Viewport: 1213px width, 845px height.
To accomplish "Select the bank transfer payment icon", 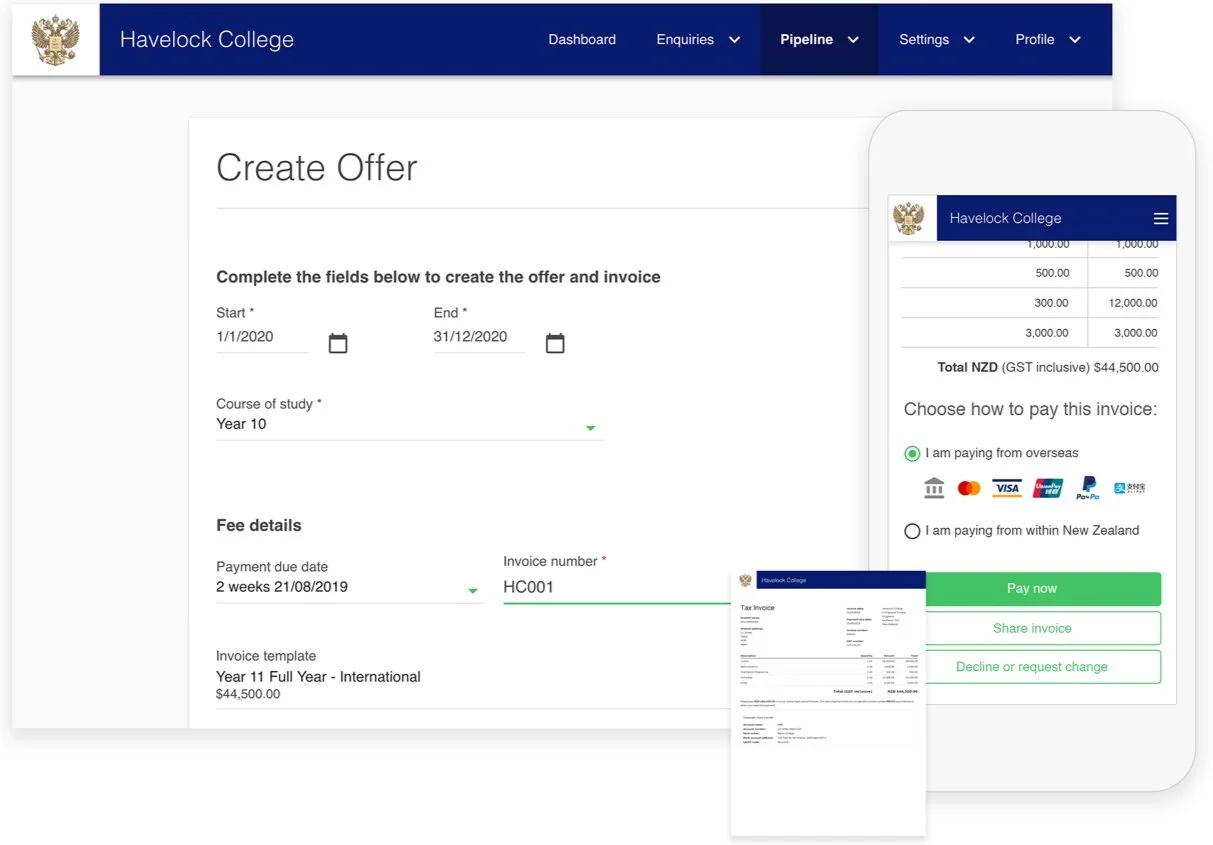I will (x=933, y=488).
